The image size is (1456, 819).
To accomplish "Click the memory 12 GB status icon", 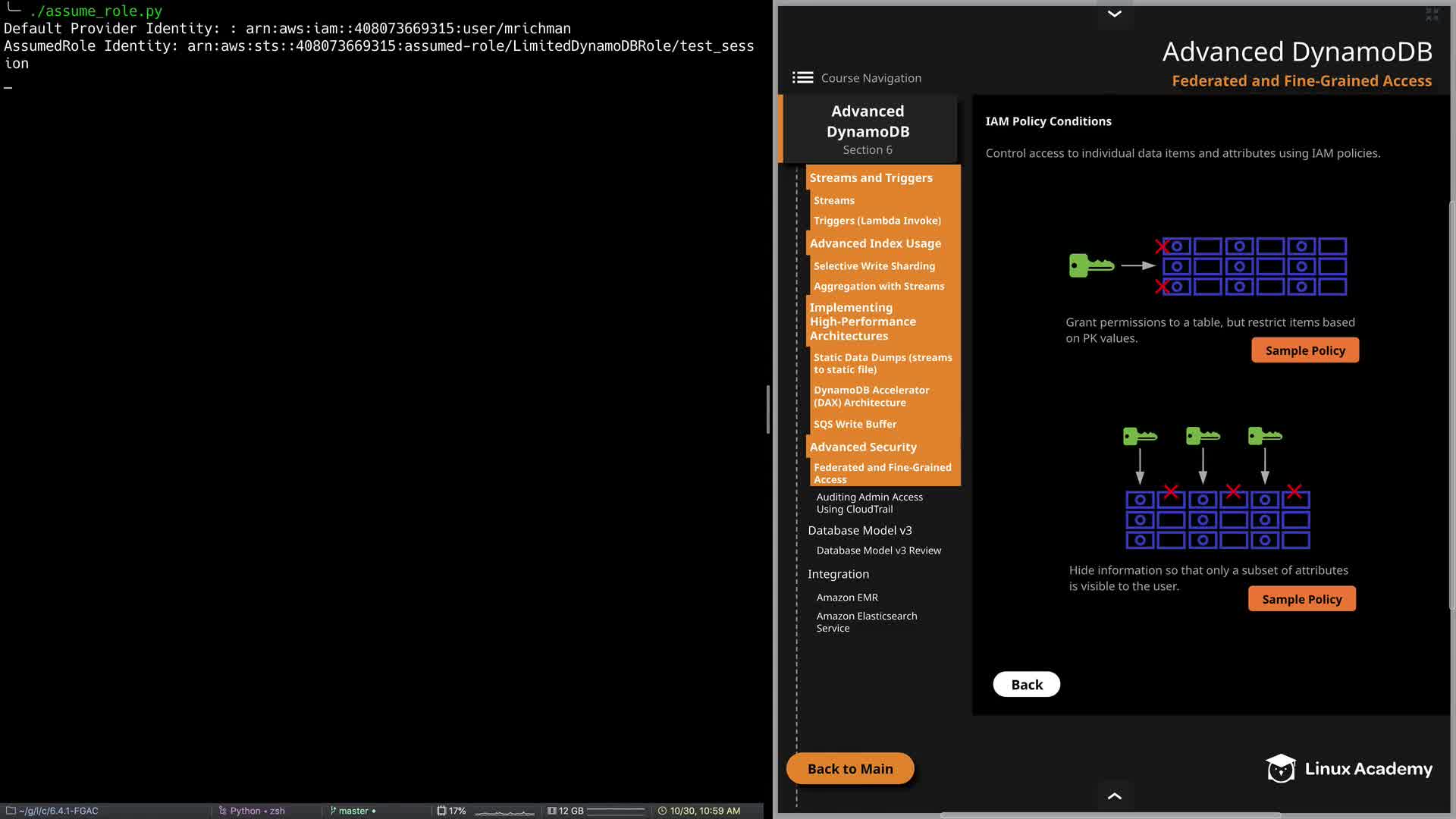I will click(552, 811).
